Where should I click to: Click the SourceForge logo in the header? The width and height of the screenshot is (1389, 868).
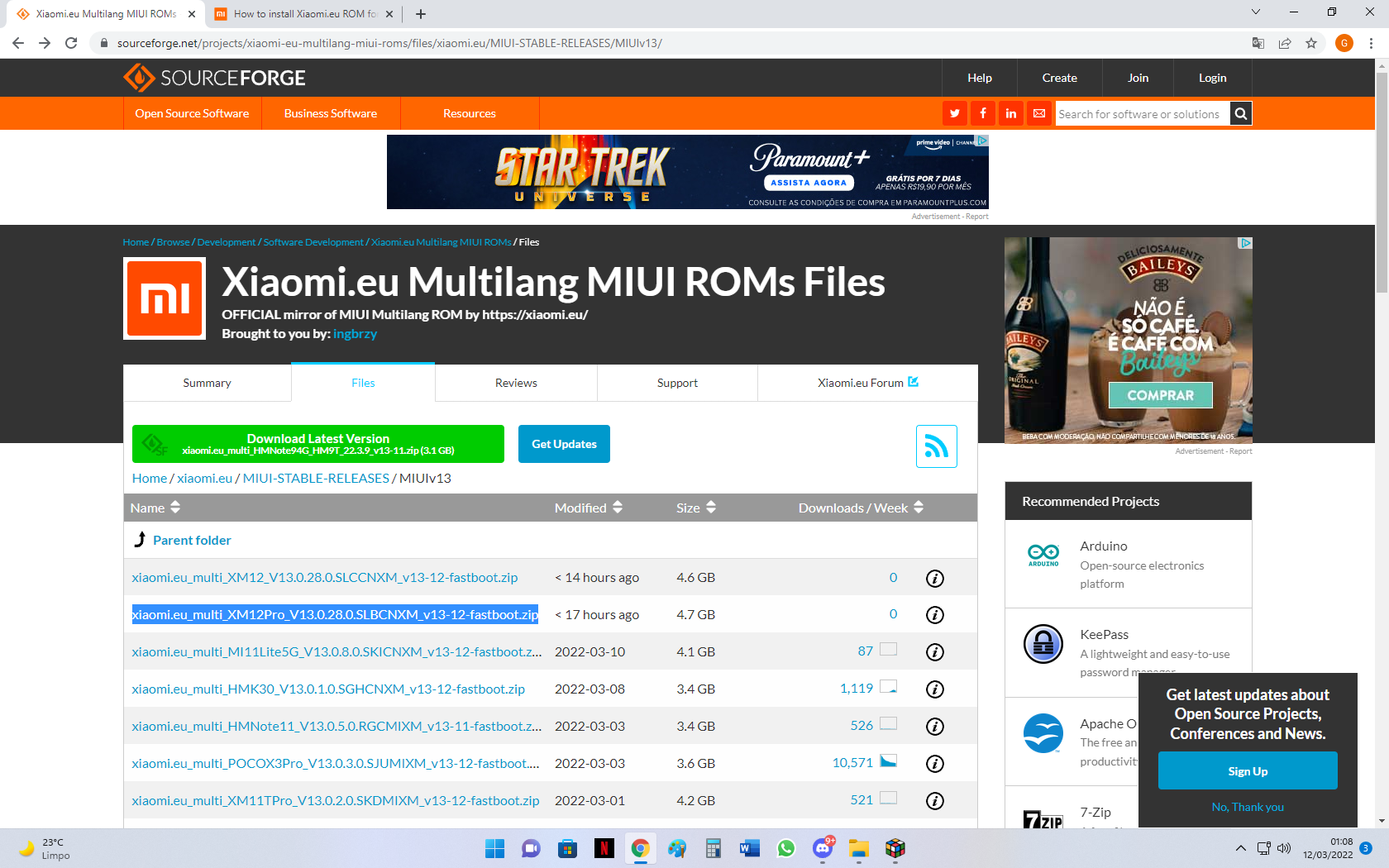(x=214, y=78)
